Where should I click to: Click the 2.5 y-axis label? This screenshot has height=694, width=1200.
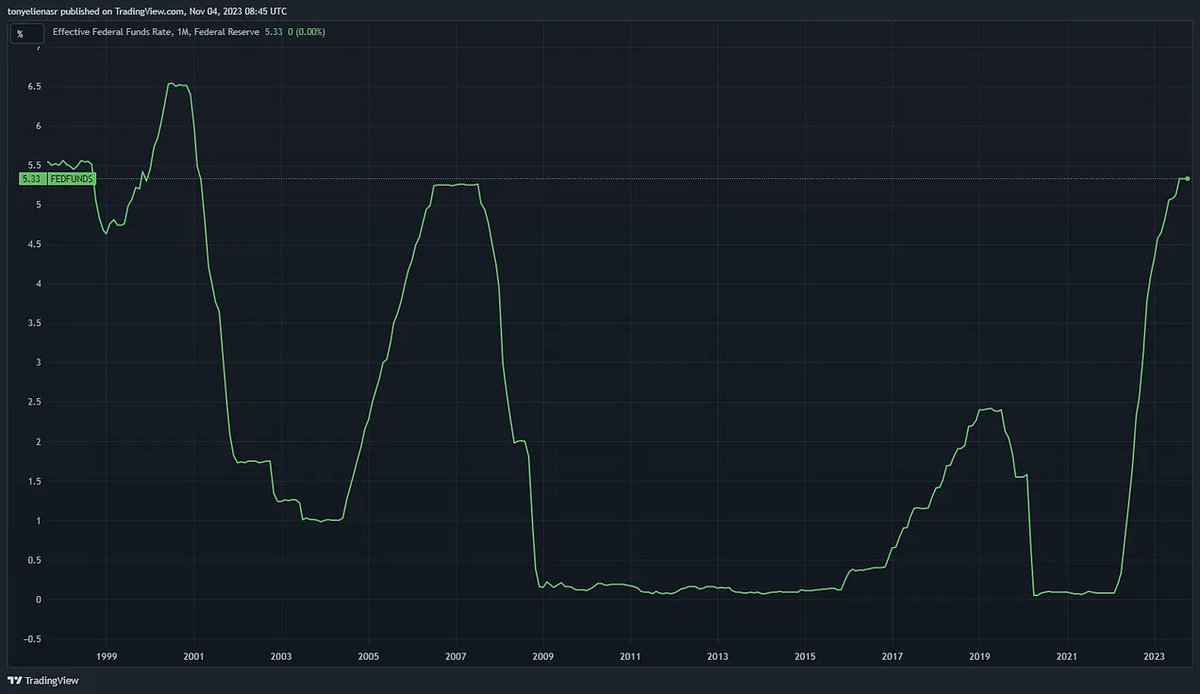33,403
